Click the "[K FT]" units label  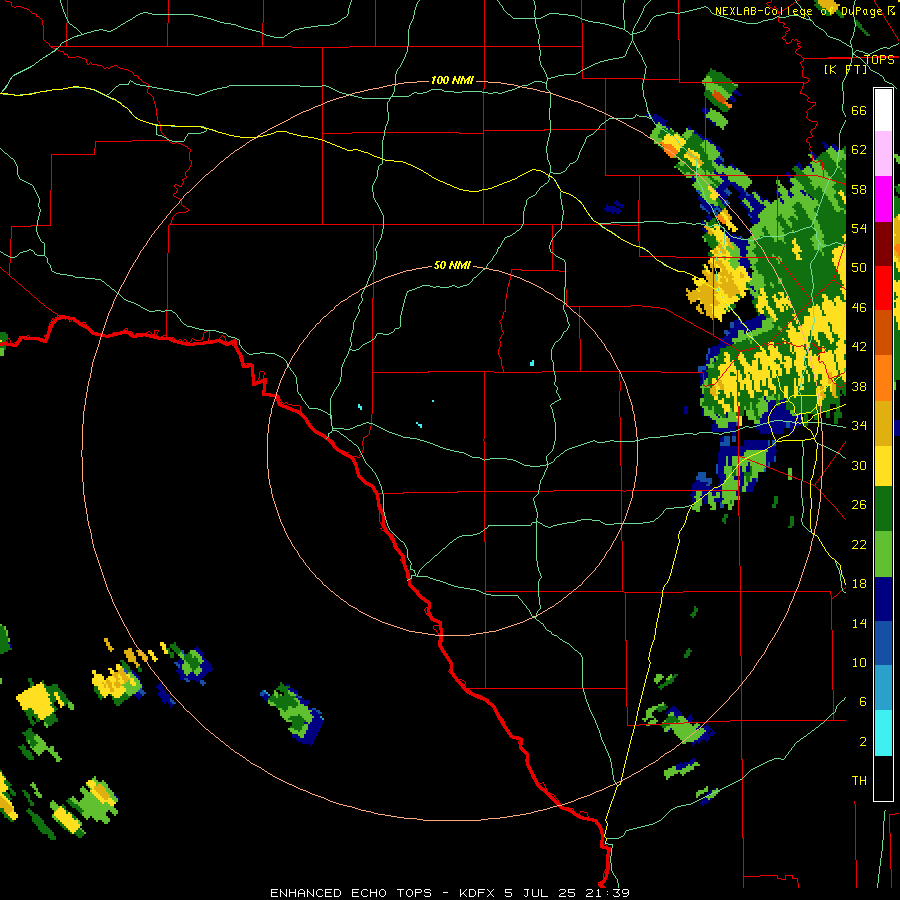pos(846,69)
